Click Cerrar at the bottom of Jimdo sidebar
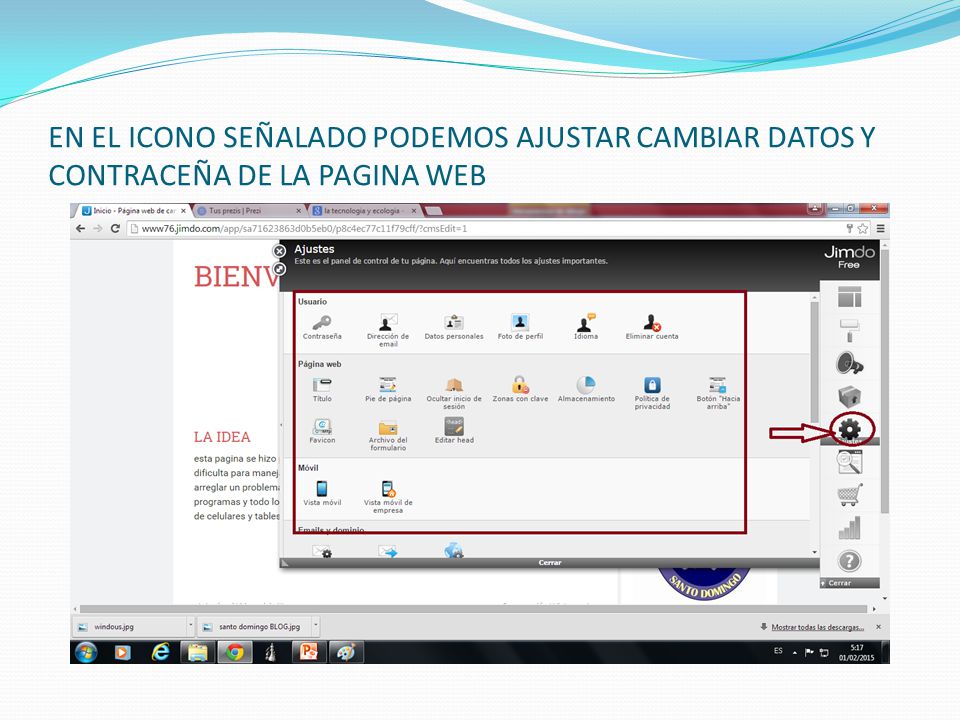The width and height of the screenshot is (960, 720). click(850, 583)
